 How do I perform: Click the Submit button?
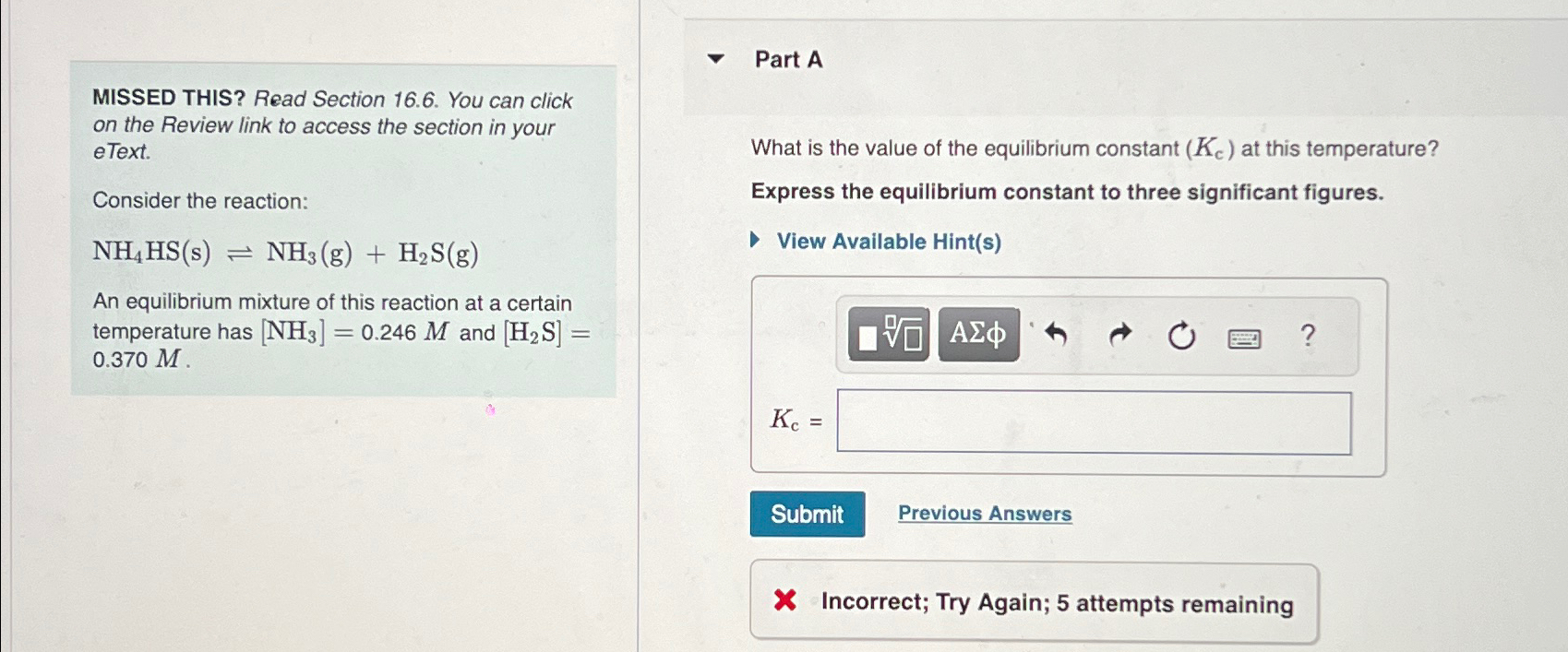[808, 514]
